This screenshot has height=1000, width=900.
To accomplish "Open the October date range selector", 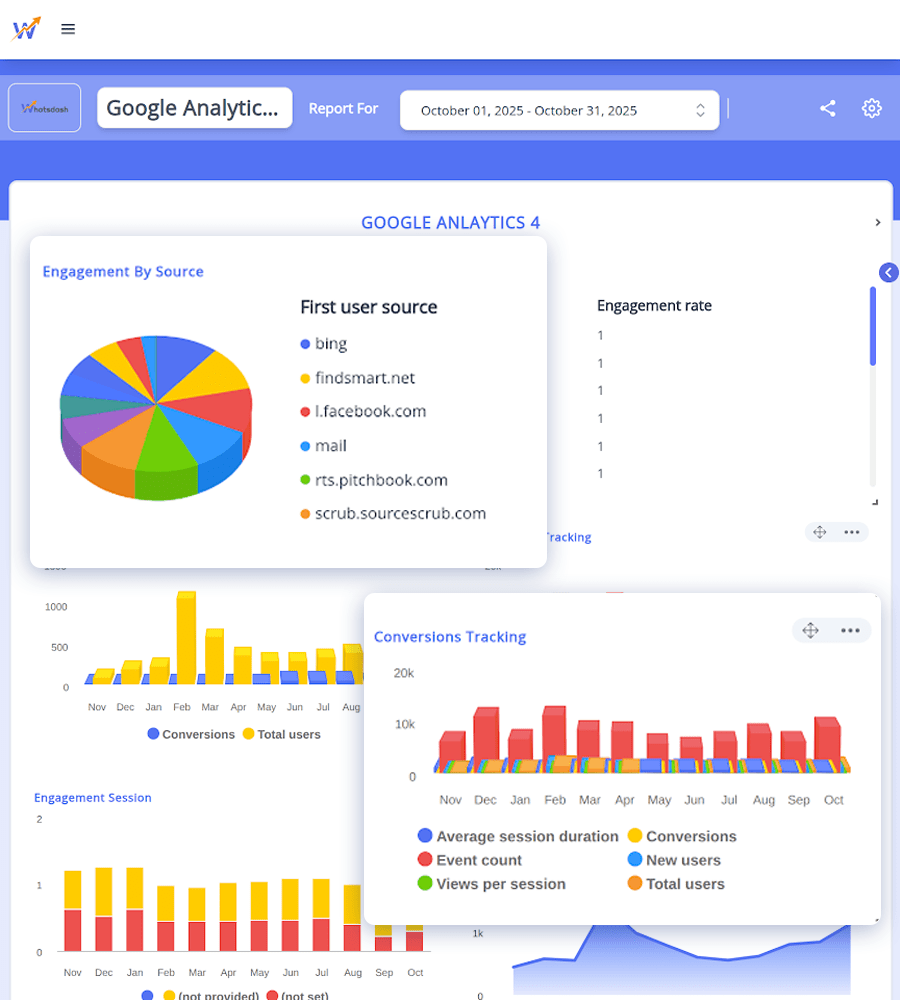I will 559,110.
